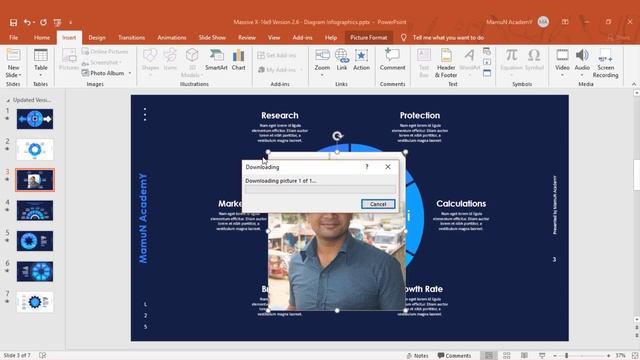Switch to the Picture Format tab
Image resolution: width=640 pixels, height=360 pixels.
tap(369, 38)
